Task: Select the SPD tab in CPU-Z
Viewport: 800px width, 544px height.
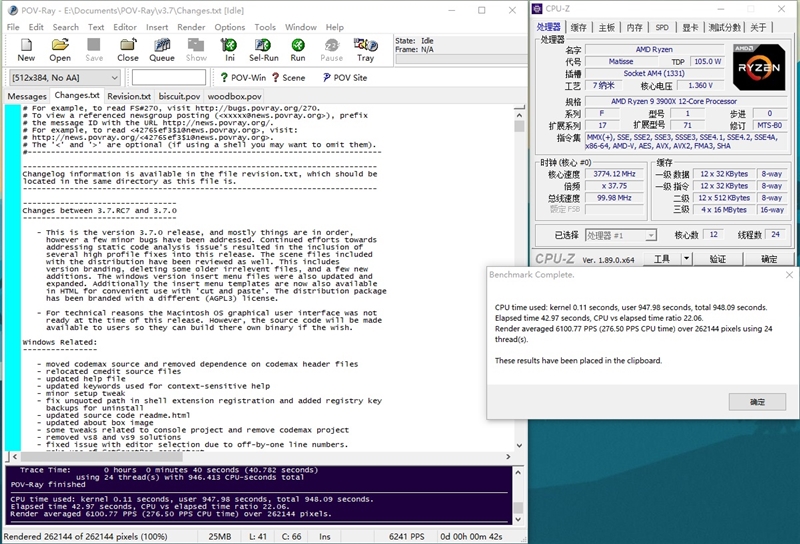Action: [662, 27]
